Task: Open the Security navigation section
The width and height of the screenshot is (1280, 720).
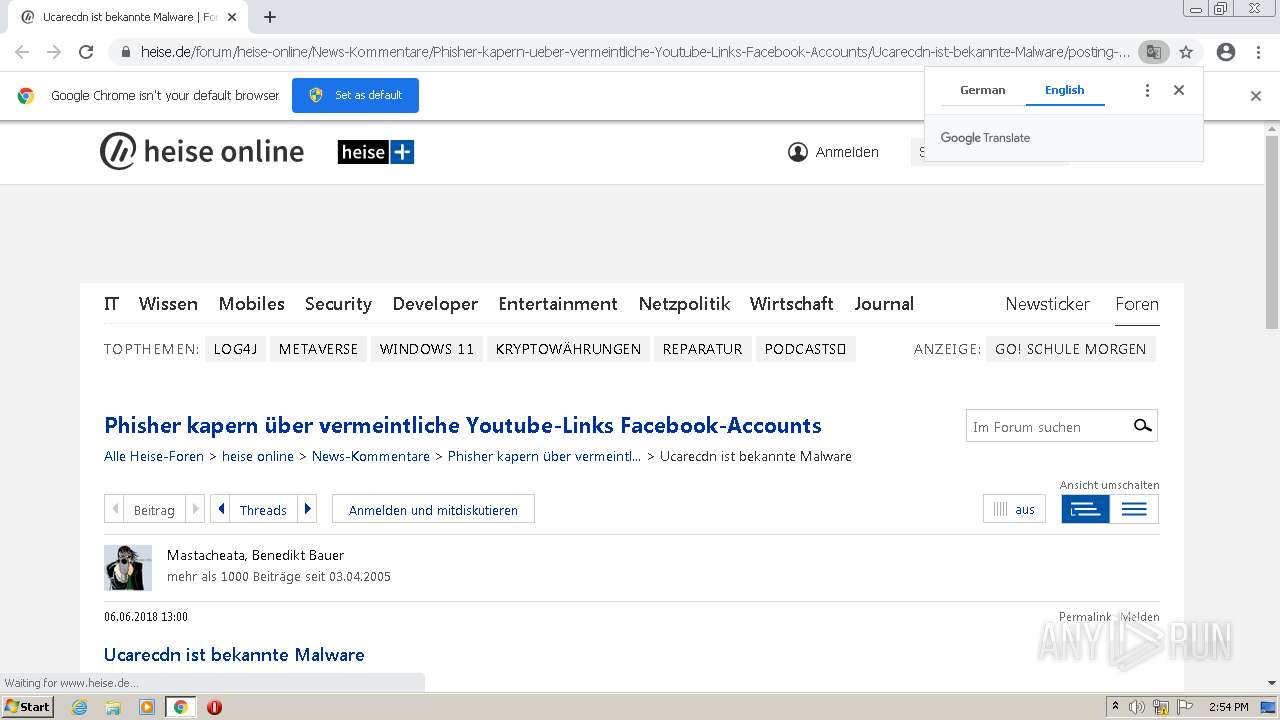Action: (338, 304)
